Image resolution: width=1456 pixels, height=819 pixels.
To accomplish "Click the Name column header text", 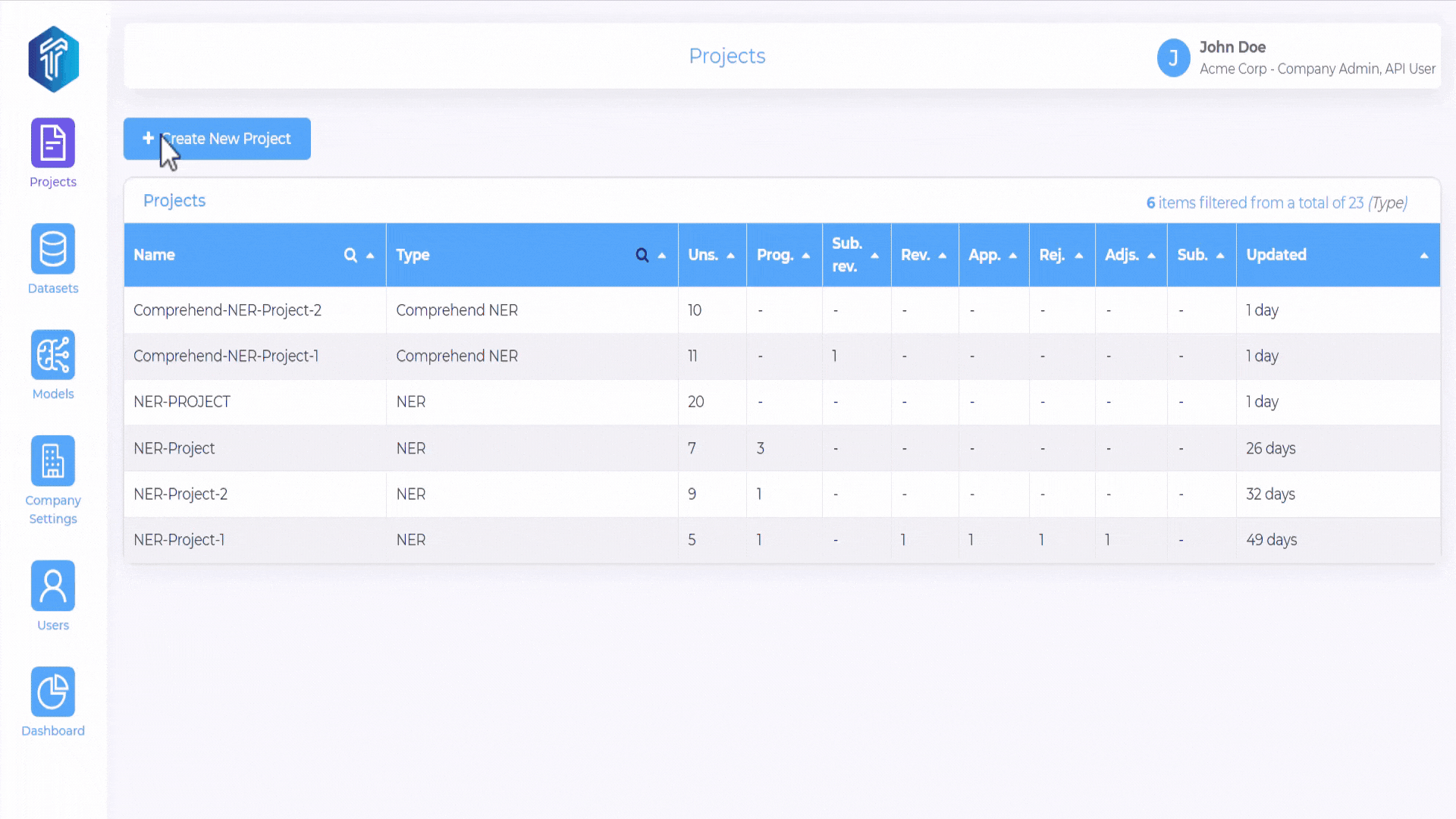I will click(154, 255).
